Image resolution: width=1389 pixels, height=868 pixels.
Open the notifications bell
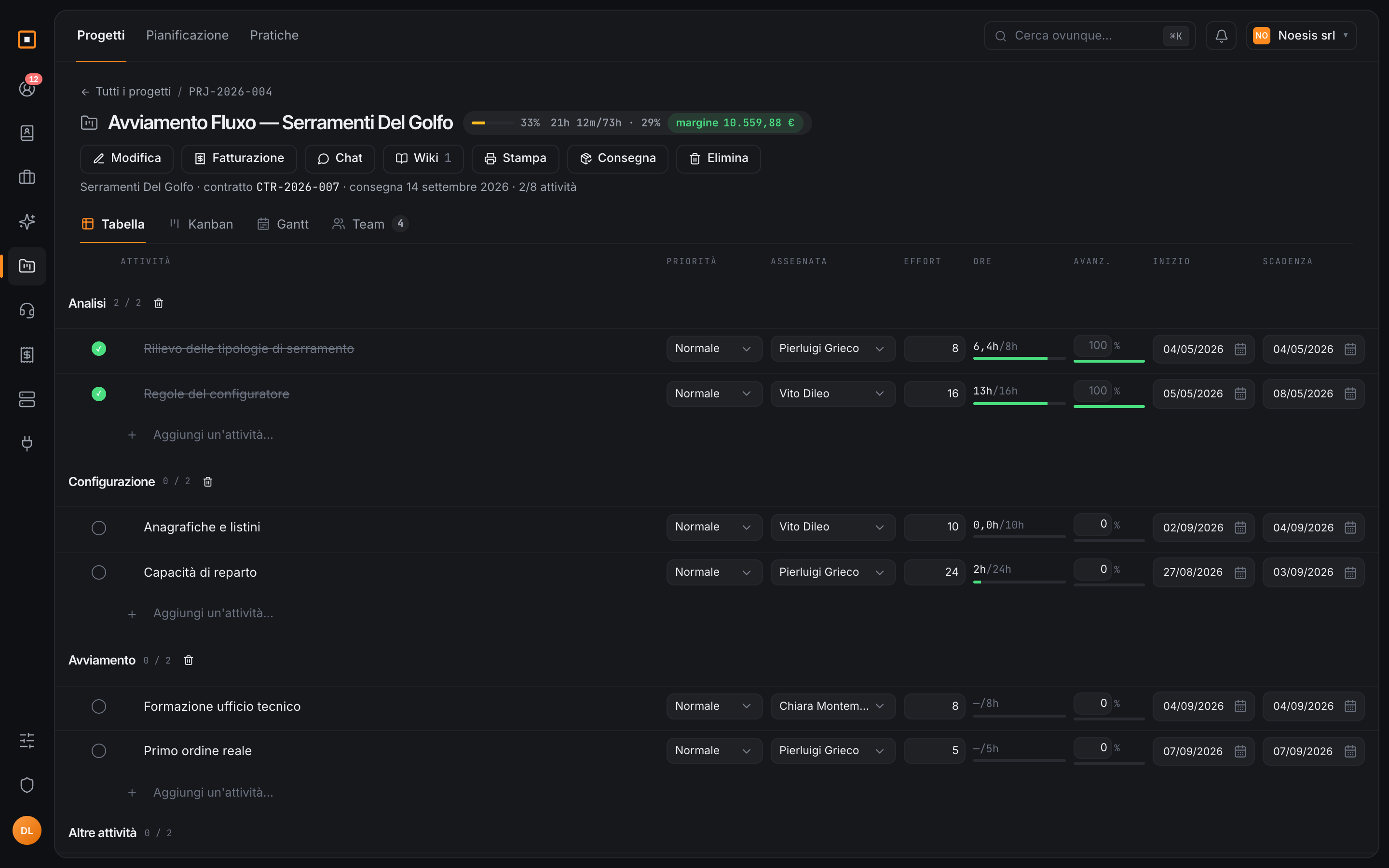tap(1221, 36)
